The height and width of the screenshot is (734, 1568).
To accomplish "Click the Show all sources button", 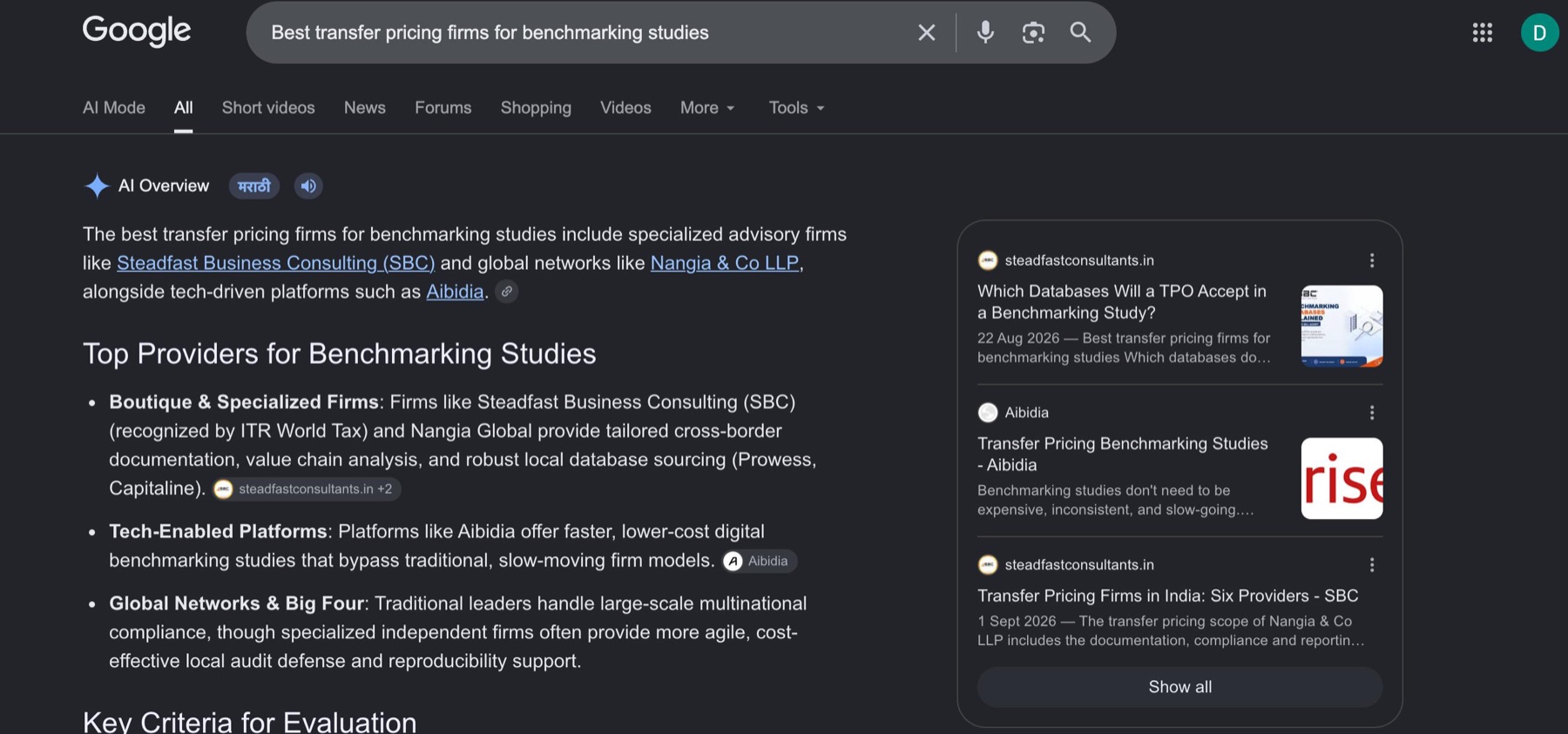I will click(1179, 687).
